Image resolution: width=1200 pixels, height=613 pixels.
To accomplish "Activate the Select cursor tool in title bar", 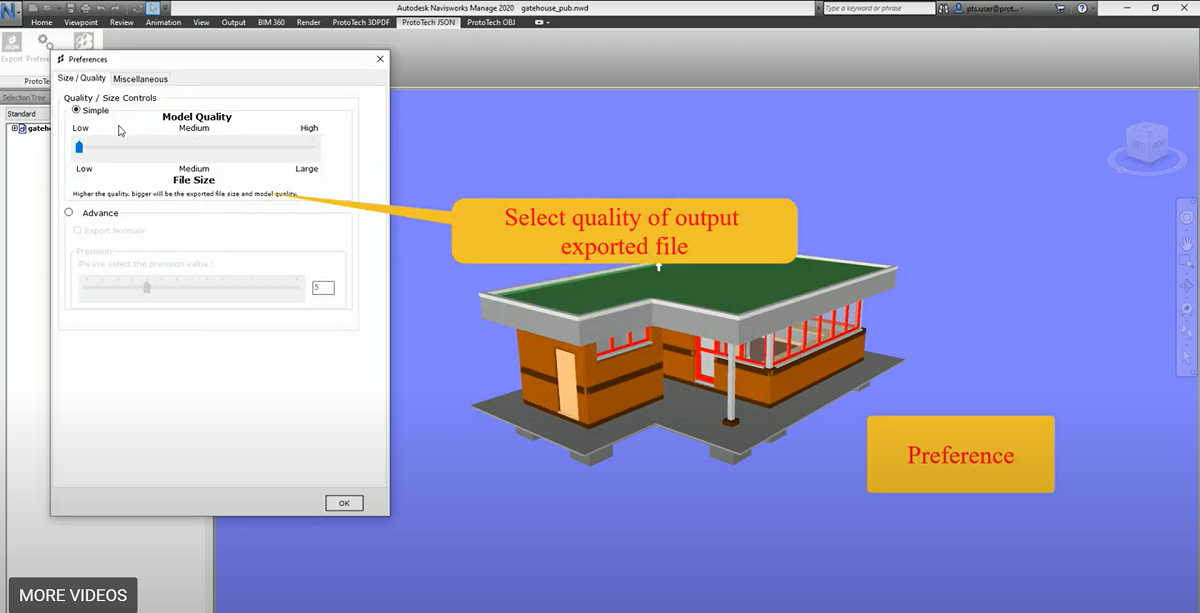I will 152,8.
